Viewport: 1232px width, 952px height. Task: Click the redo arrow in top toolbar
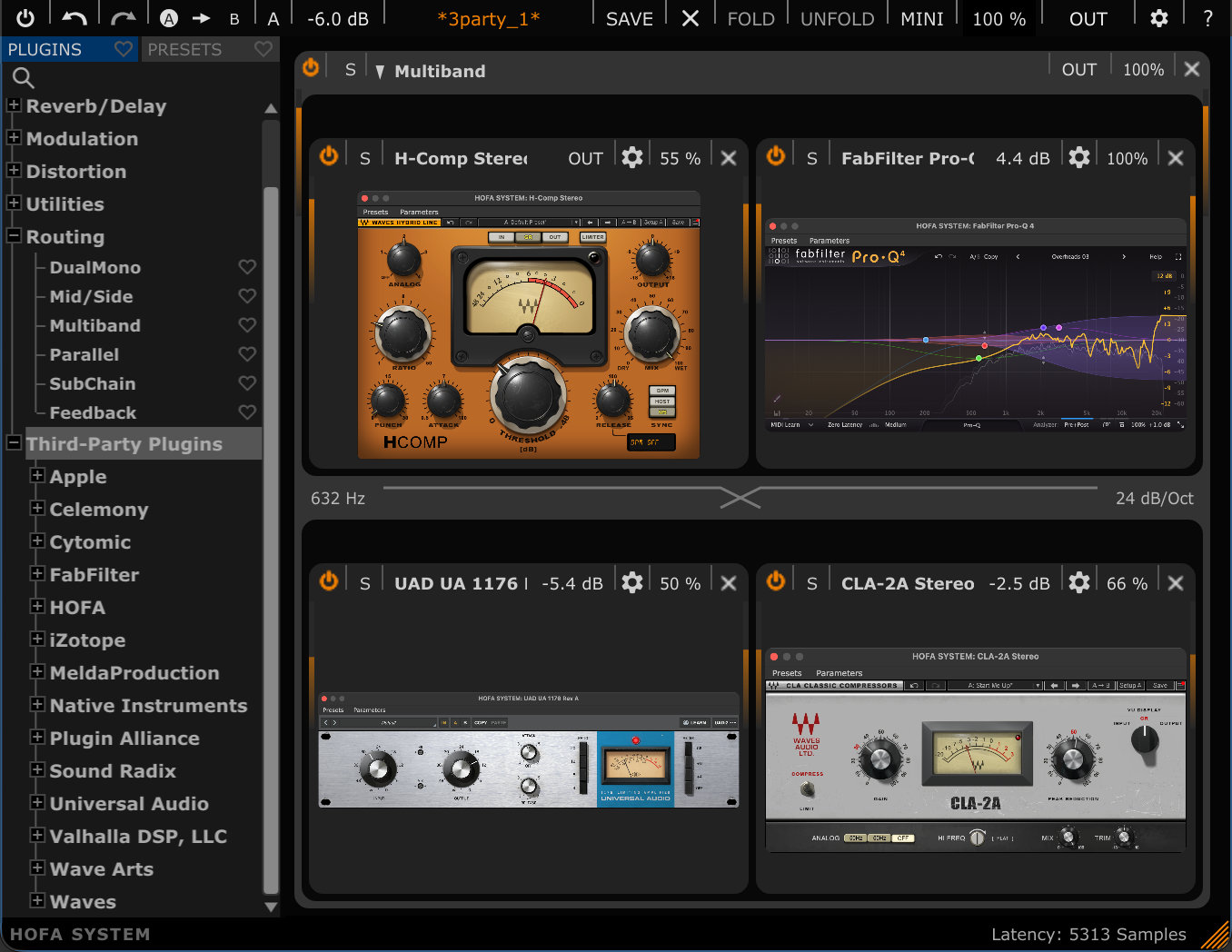click(x=123, y=18)
